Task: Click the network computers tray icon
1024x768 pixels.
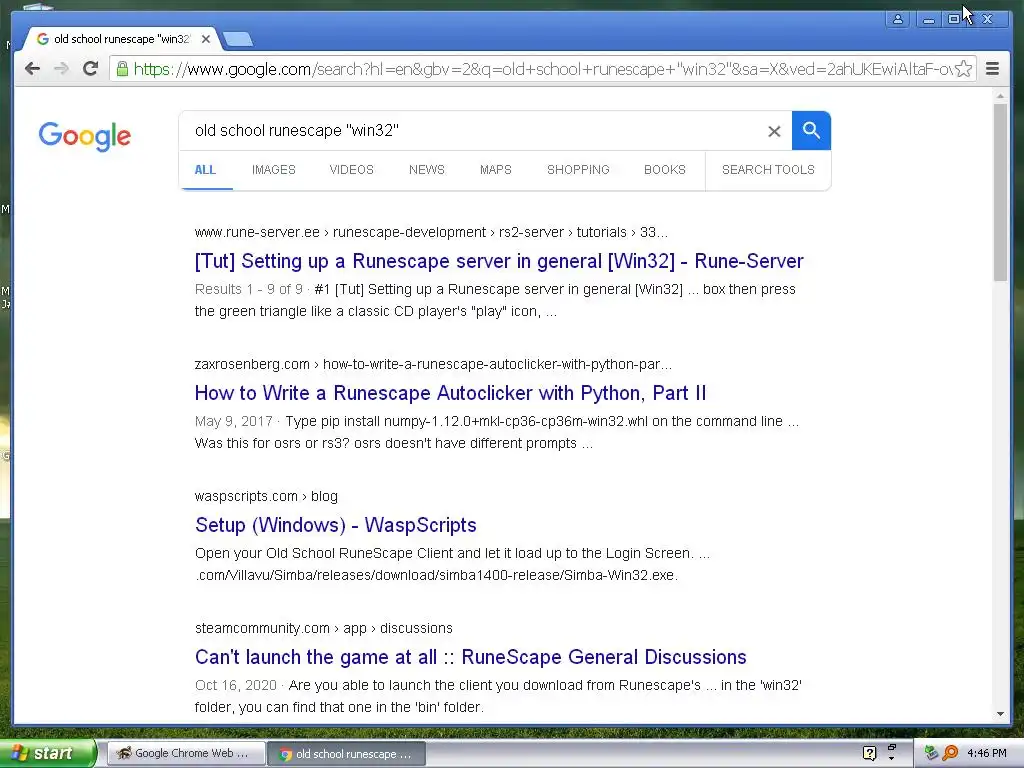Action: [x=931, y=754]
